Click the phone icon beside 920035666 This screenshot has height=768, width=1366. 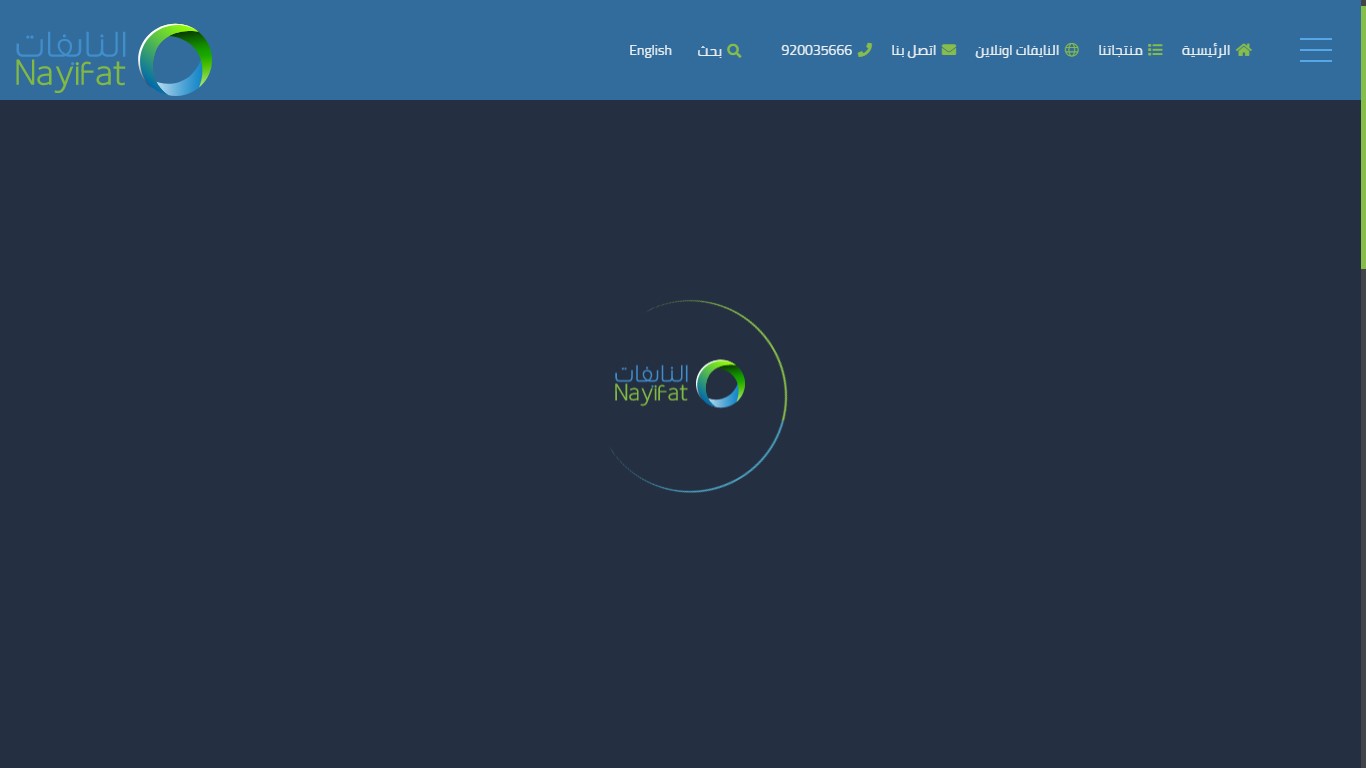click(864, 50)
